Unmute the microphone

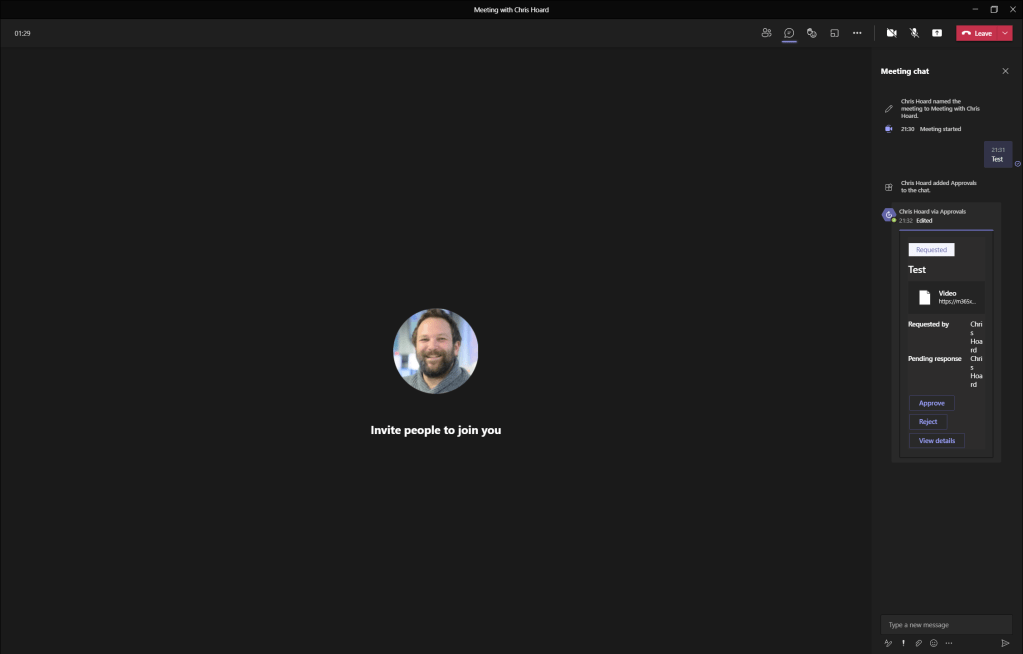click(914, 33)
